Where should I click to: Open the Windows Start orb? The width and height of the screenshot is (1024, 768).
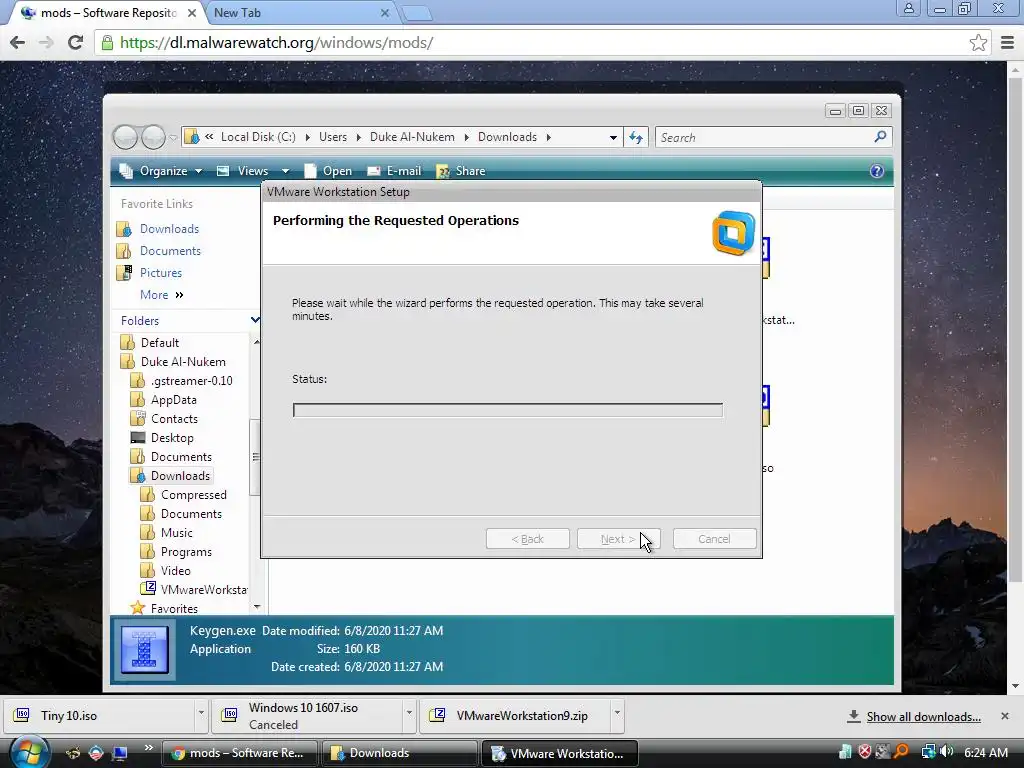click(29, 753)
